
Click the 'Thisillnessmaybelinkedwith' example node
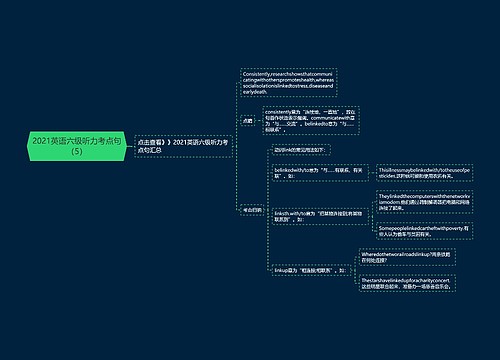pos(425,173)
